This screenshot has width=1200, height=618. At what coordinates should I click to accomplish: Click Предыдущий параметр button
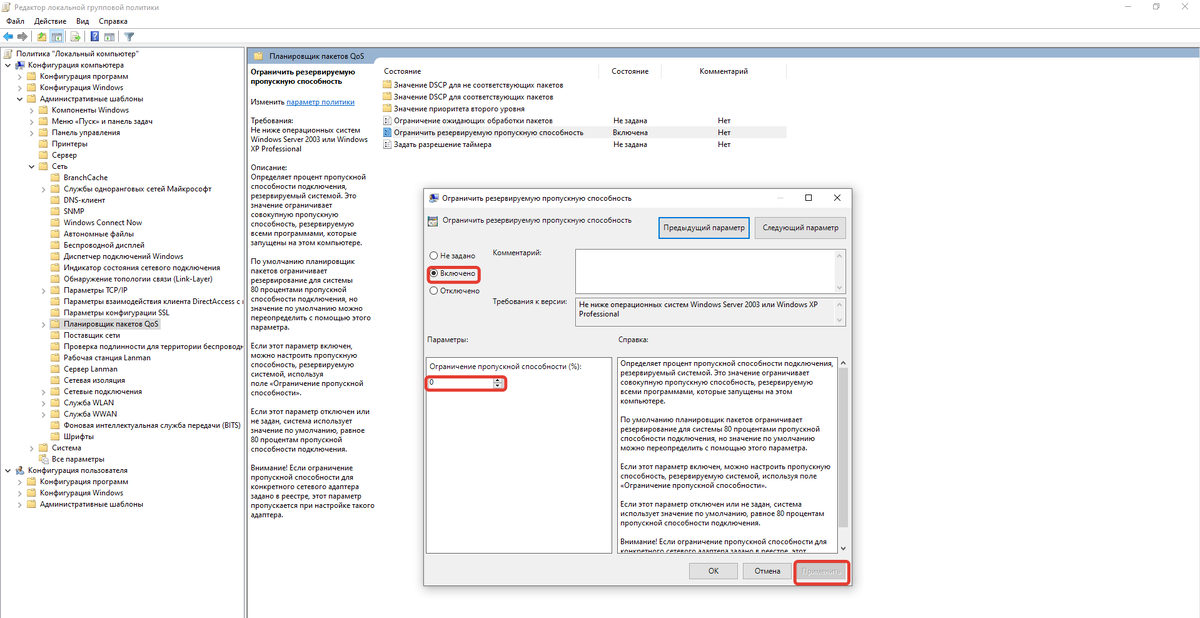704,228
